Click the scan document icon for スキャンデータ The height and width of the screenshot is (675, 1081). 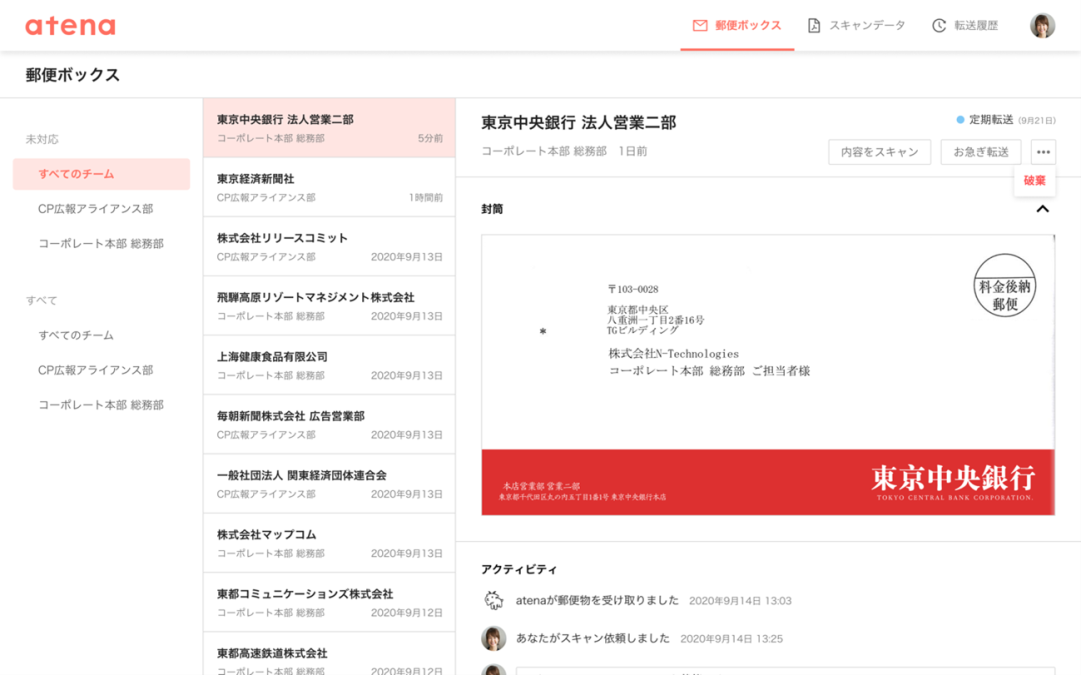814,26
